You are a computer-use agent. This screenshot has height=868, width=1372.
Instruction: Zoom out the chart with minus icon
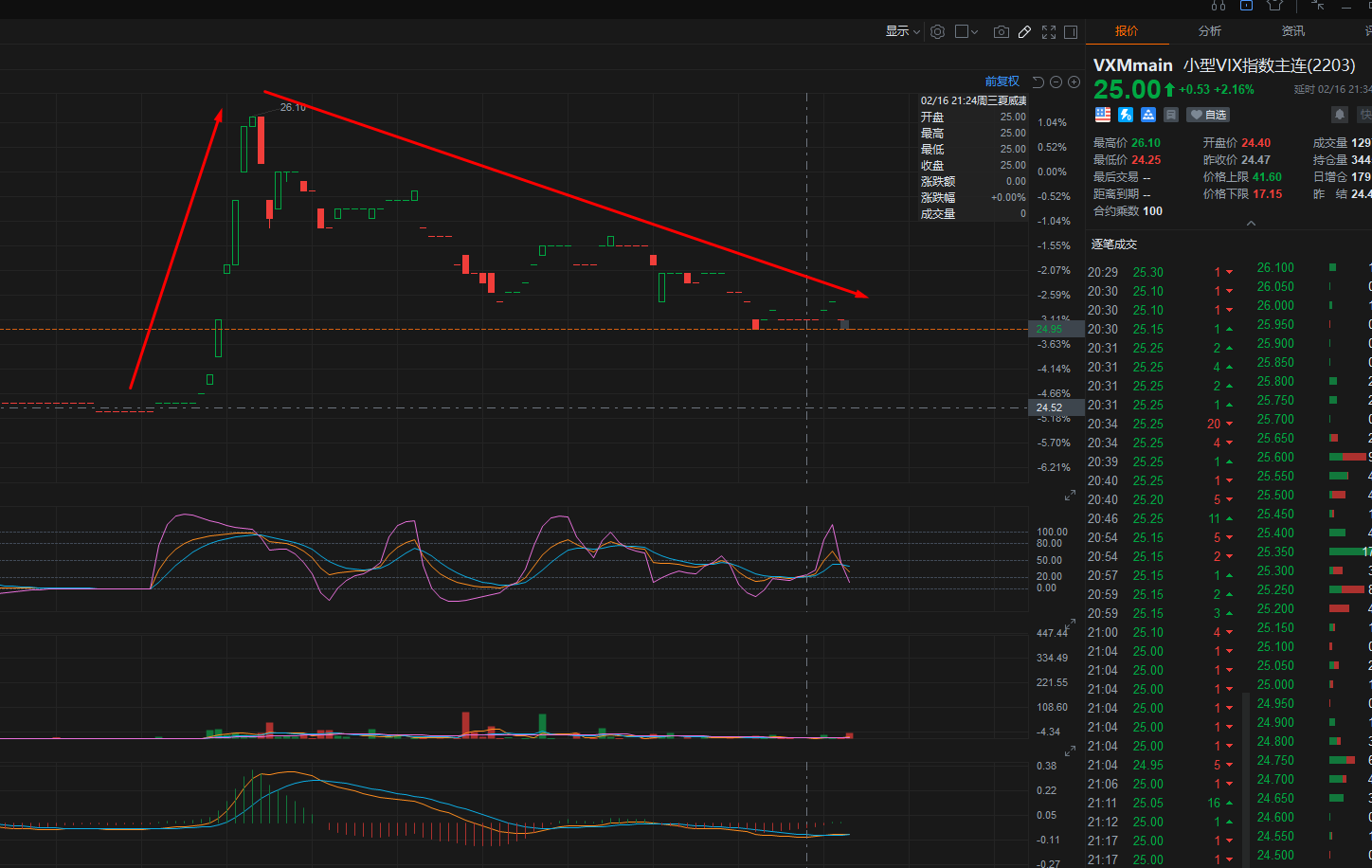pos(1056,82)
